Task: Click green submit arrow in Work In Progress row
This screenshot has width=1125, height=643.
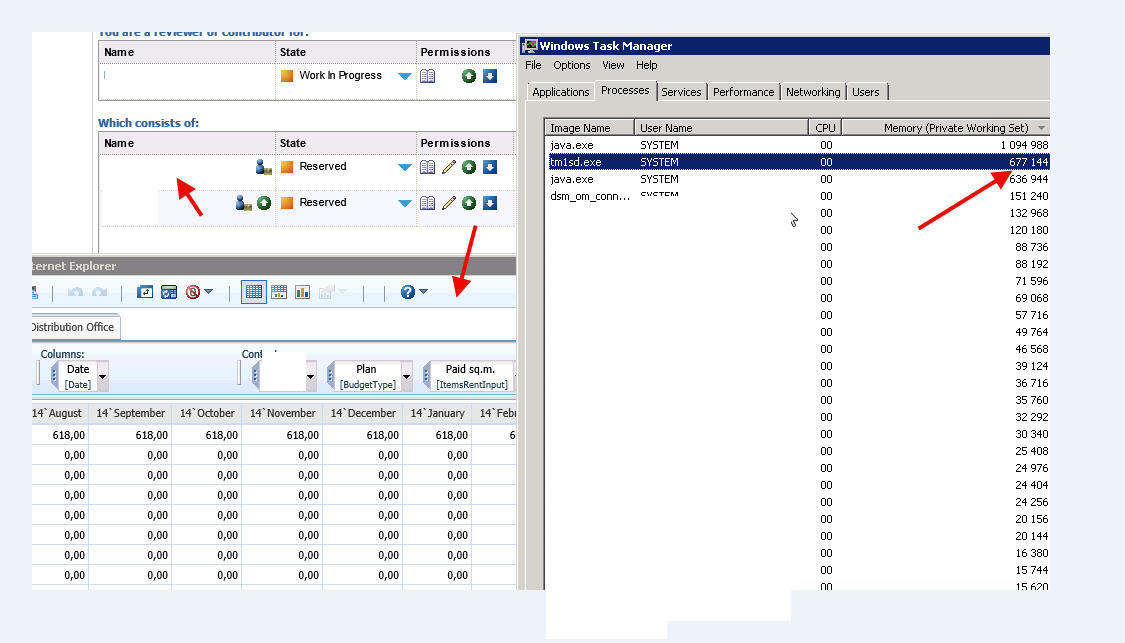Action: point(469,76)
